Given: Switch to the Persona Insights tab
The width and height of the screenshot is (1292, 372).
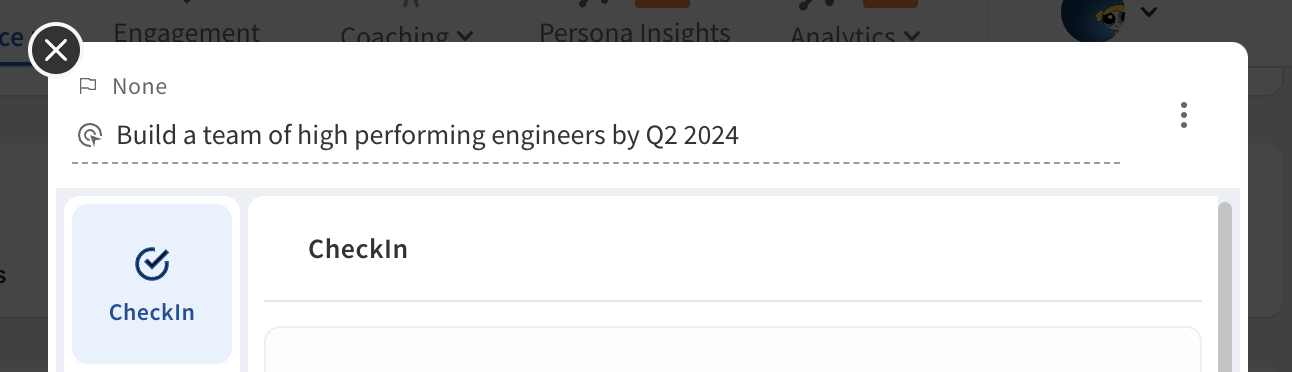Looking at the screenshot, I should click(635, 31).
